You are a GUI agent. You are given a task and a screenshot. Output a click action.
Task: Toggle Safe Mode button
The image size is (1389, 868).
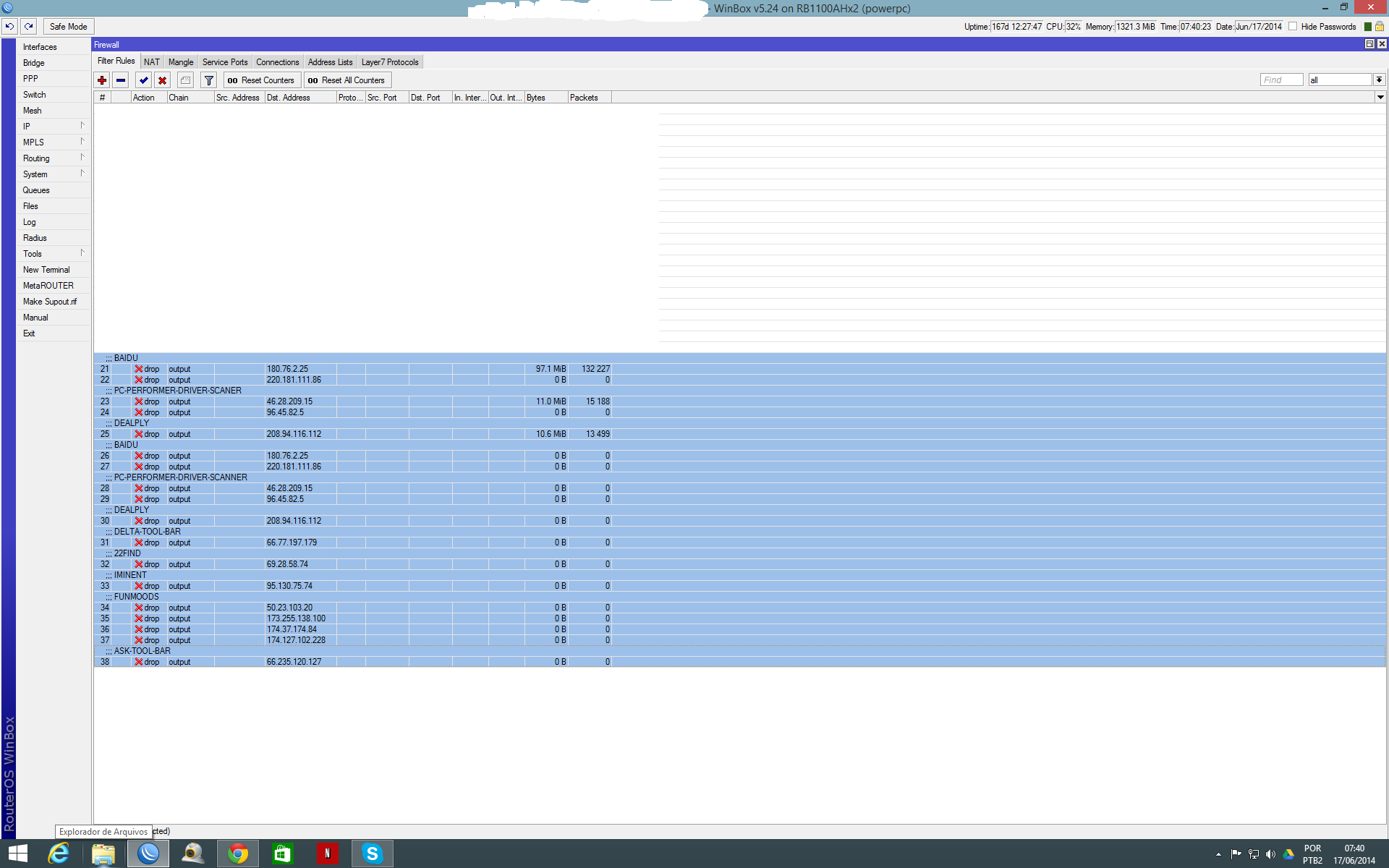tap(68, 27)
